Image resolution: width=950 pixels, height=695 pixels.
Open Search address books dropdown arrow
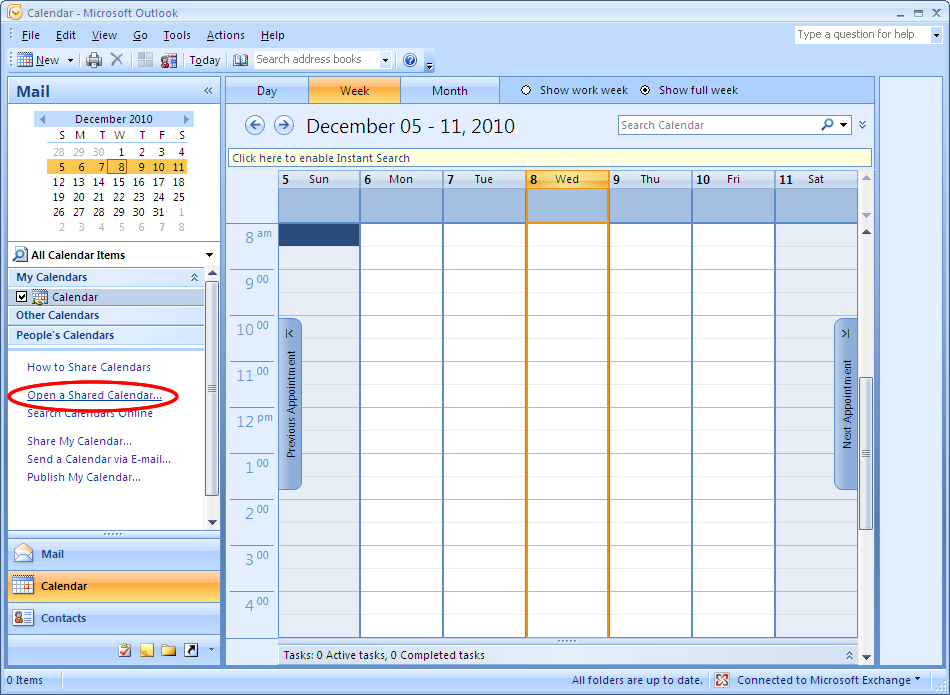385,59
